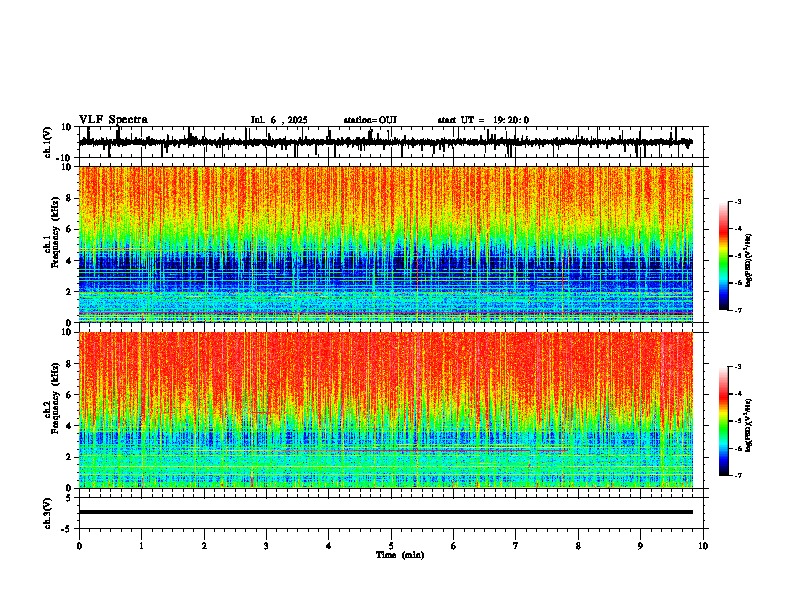Viewport: 792px width, 612px height.
Task: Click the "6" kHz tick of ch.2 spectrogram
Action: click(70, 395)
